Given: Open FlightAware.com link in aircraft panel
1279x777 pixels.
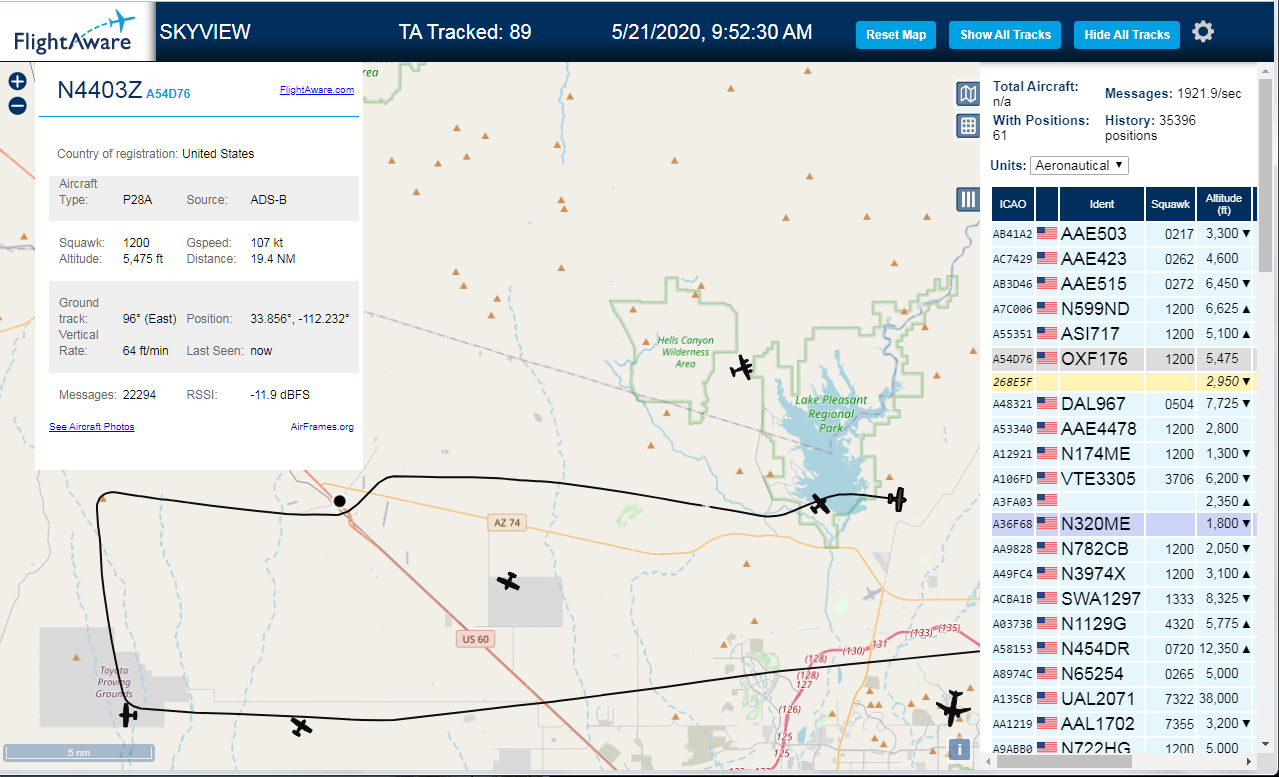Looking at the screenshot, I should (316, 89).
